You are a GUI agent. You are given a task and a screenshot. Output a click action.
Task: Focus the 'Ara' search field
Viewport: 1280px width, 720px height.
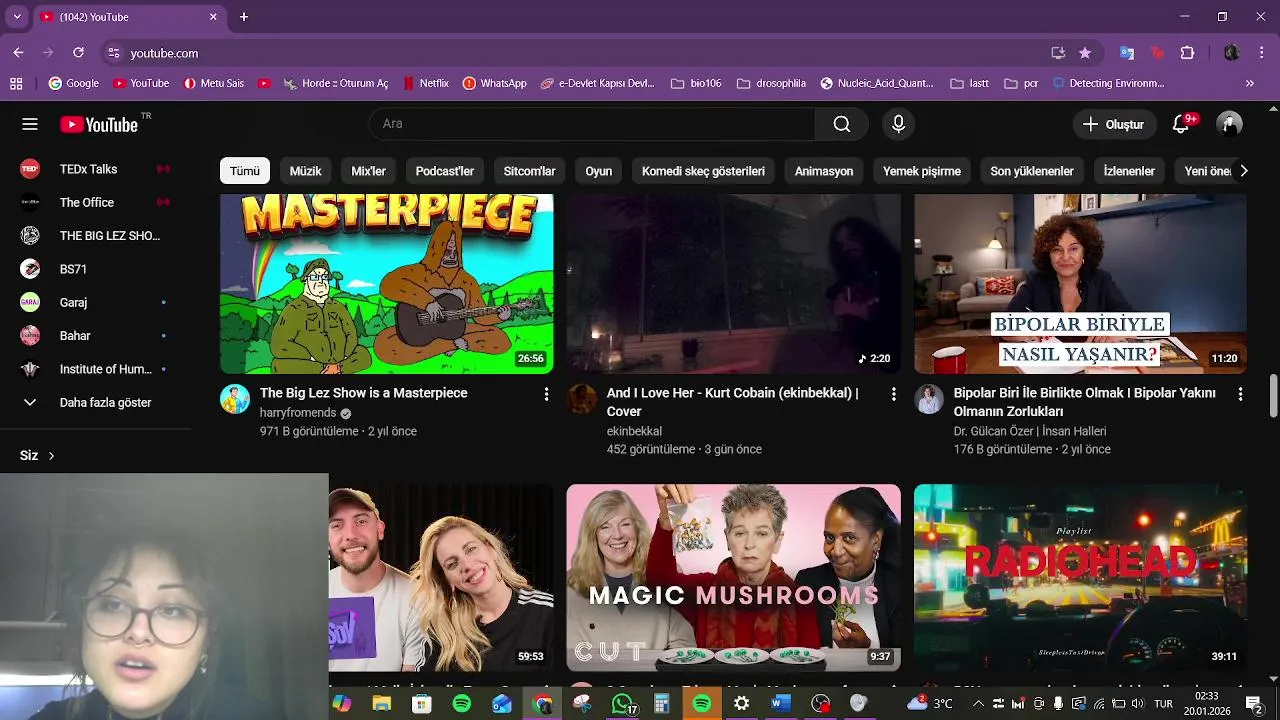(592, 124)
